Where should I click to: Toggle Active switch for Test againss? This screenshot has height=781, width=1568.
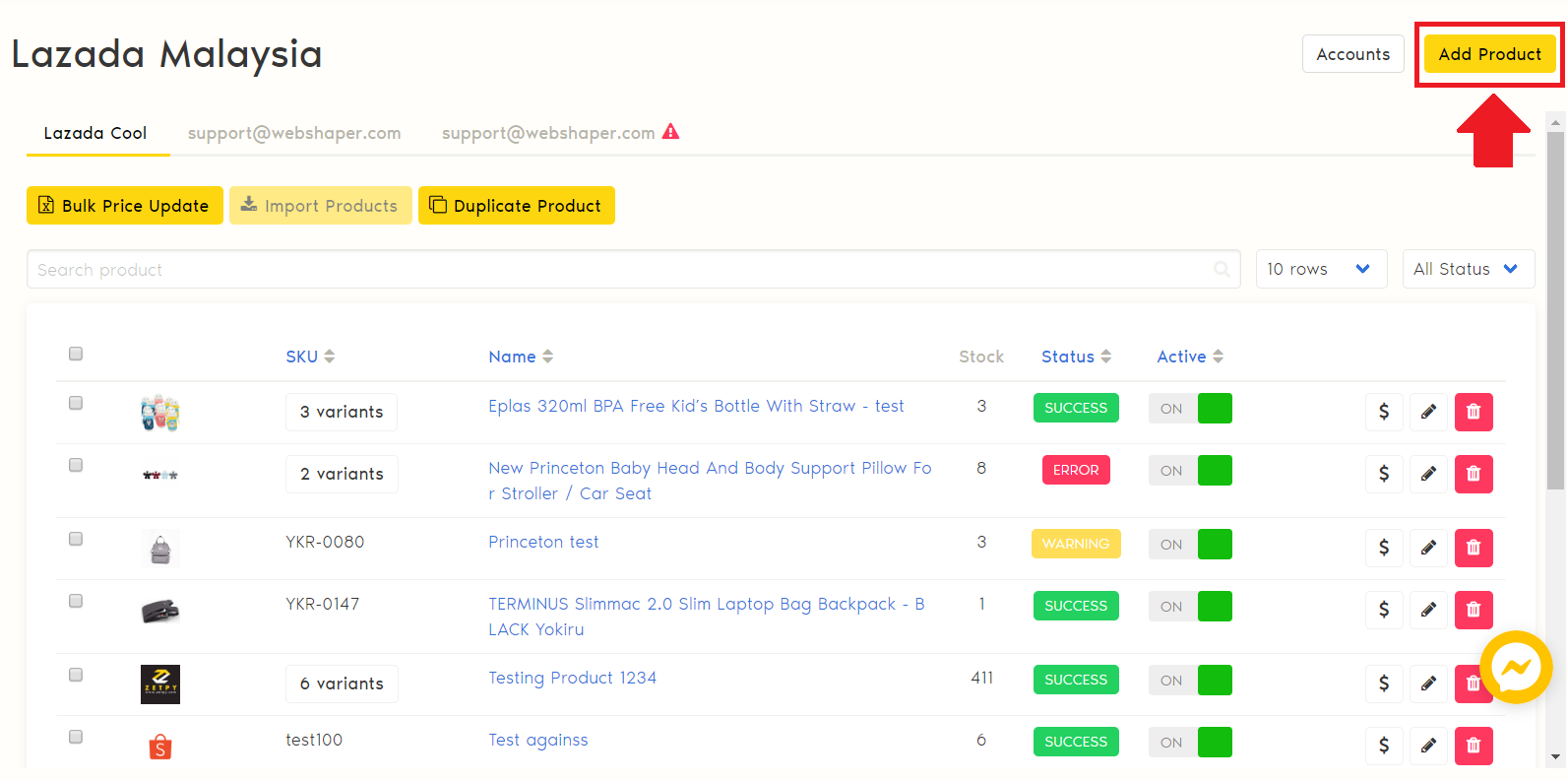tap(1190, 742)
